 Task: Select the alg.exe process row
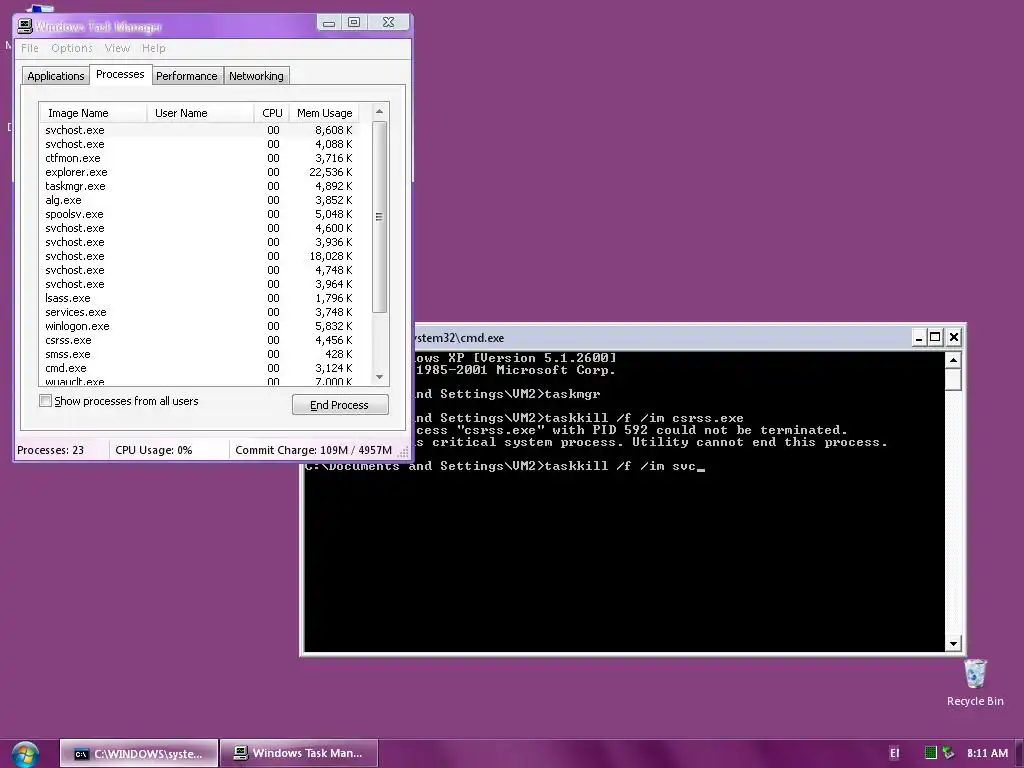click(199, 200)
